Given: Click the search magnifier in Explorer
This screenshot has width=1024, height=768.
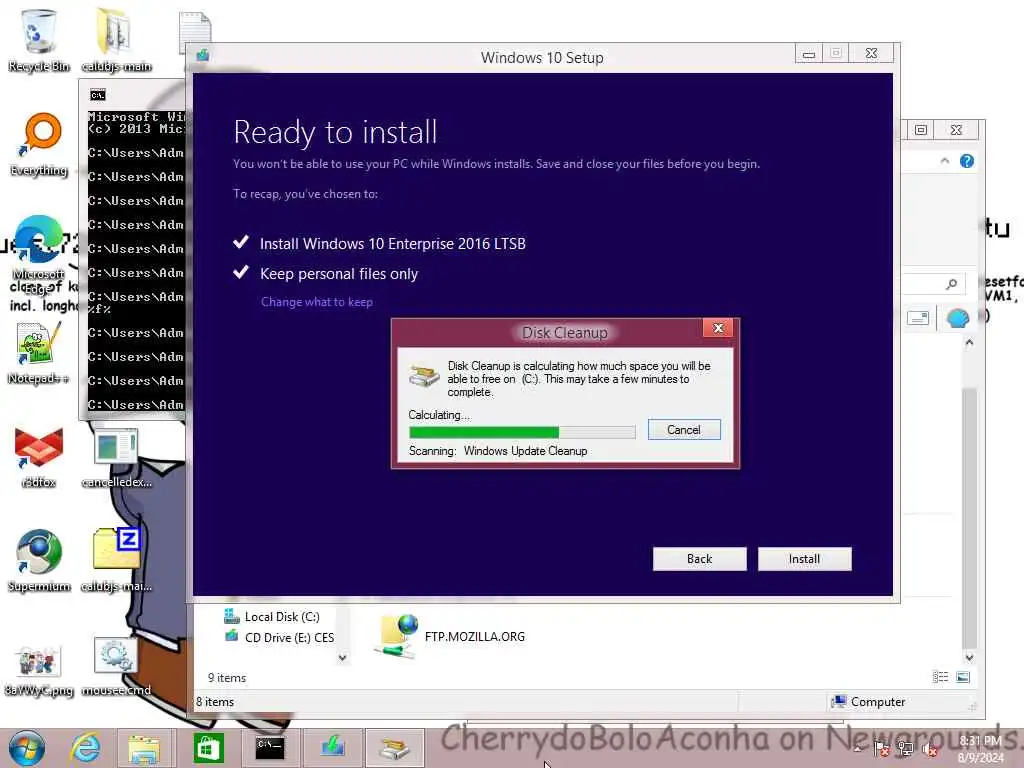Looking at the screenshot, I should point(952,283).
